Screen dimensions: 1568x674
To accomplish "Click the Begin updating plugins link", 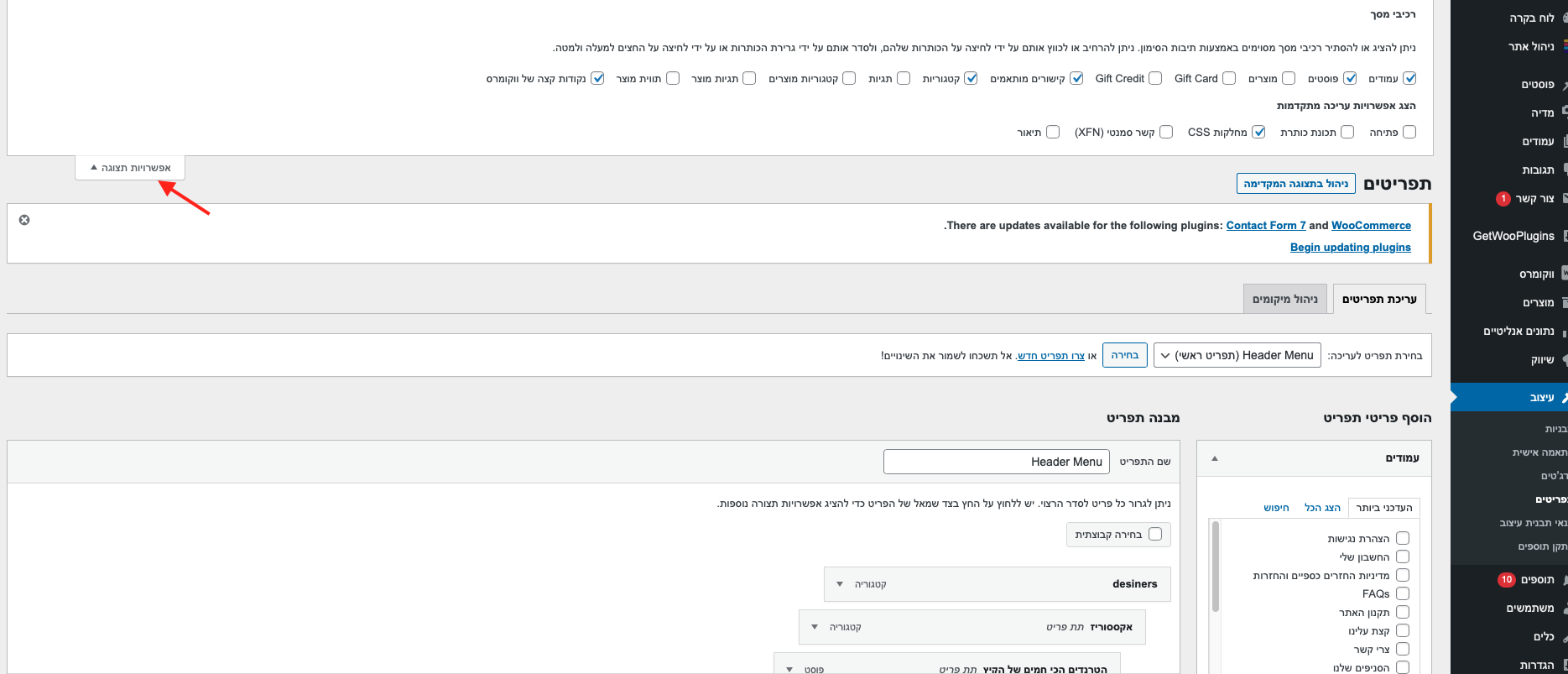I will pos(1350,247).
